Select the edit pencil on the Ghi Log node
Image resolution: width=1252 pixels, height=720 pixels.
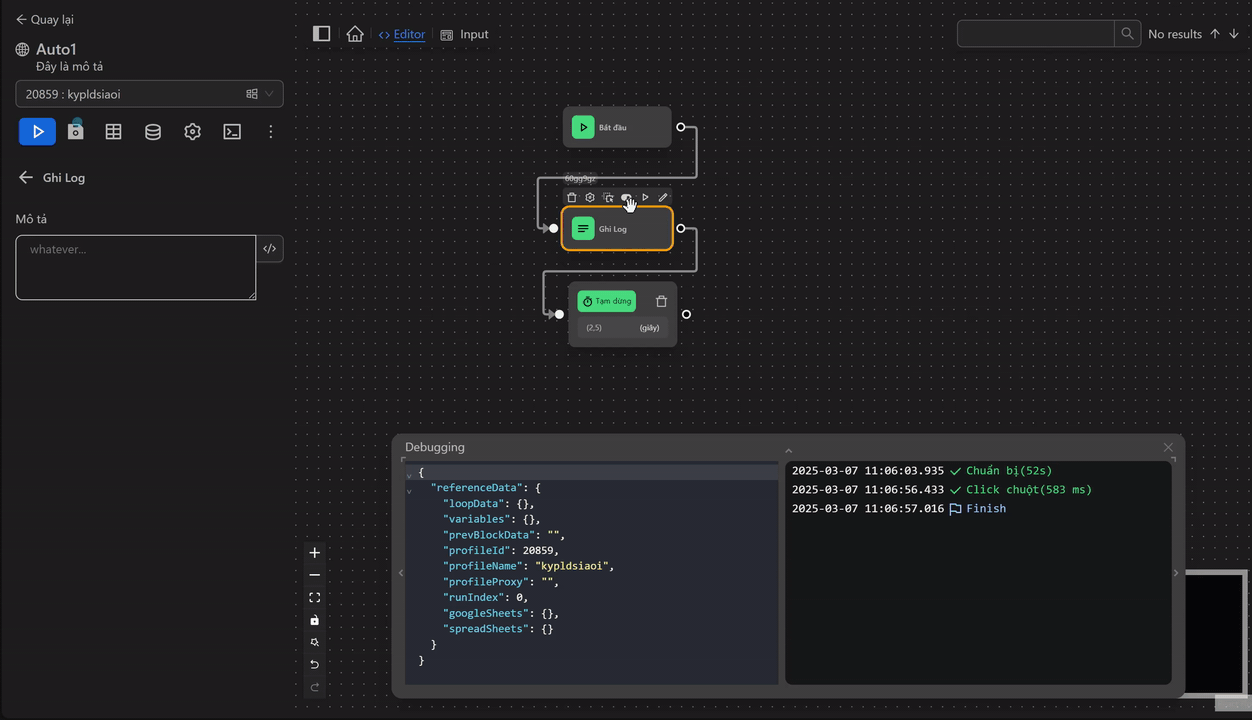pyautogui.click(x=663, y=197)
